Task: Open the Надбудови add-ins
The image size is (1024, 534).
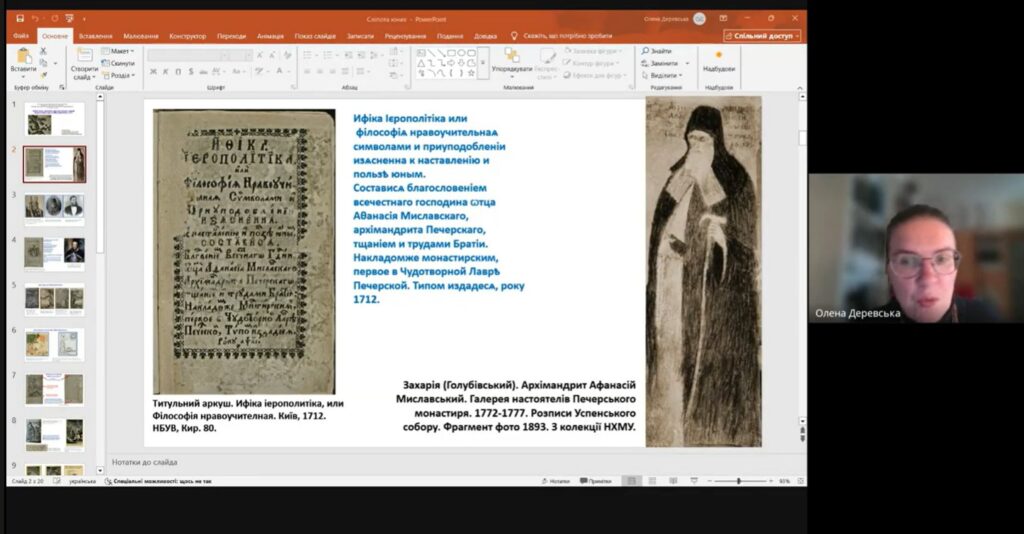Action: tap(719, 61)
